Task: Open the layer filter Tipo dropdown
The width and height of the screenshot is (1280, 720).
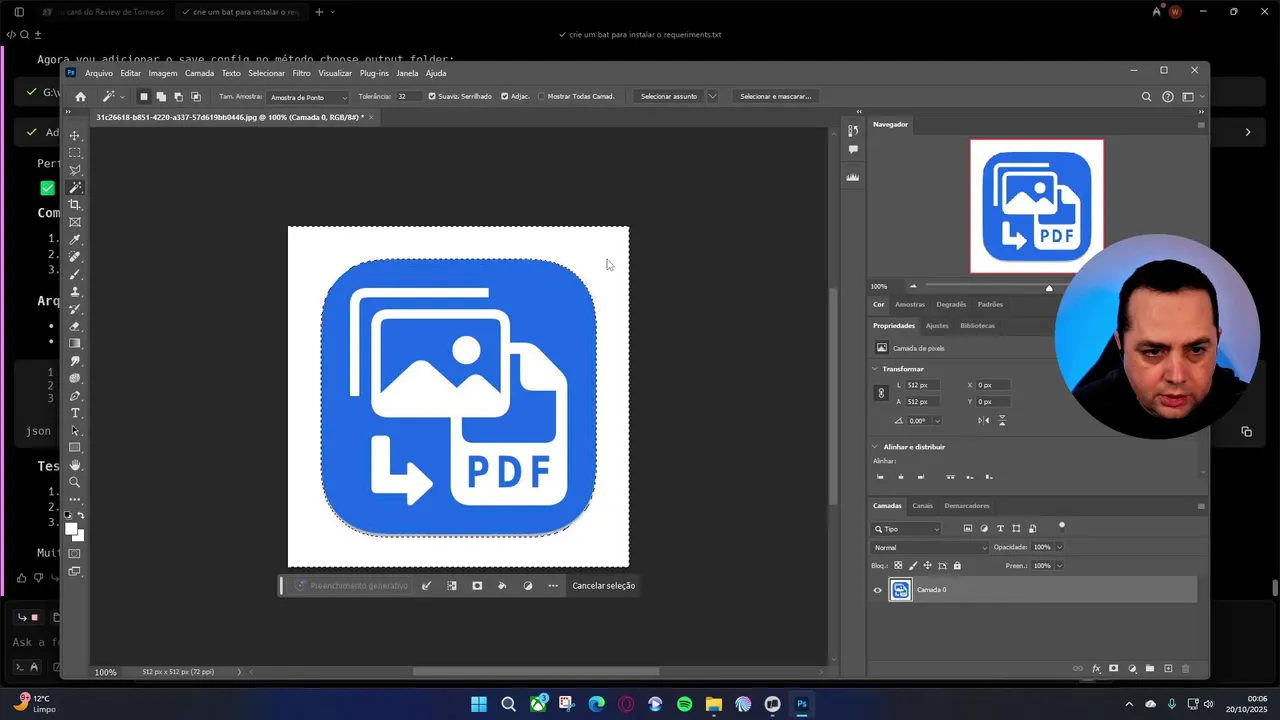Action: coord(906,529)
